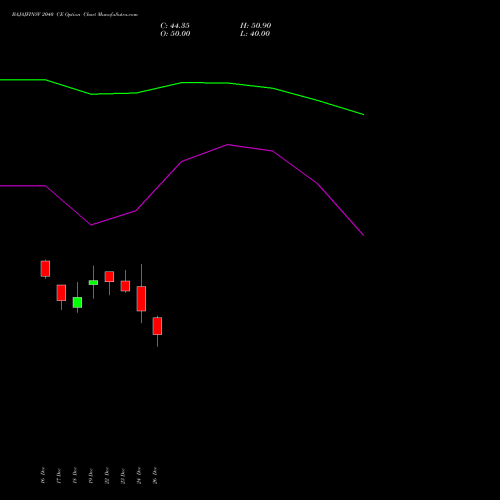Select the red candlestick above 16 Dec
Screen dimensions: 500x500
pyautogui.click(x=45, y=269)
